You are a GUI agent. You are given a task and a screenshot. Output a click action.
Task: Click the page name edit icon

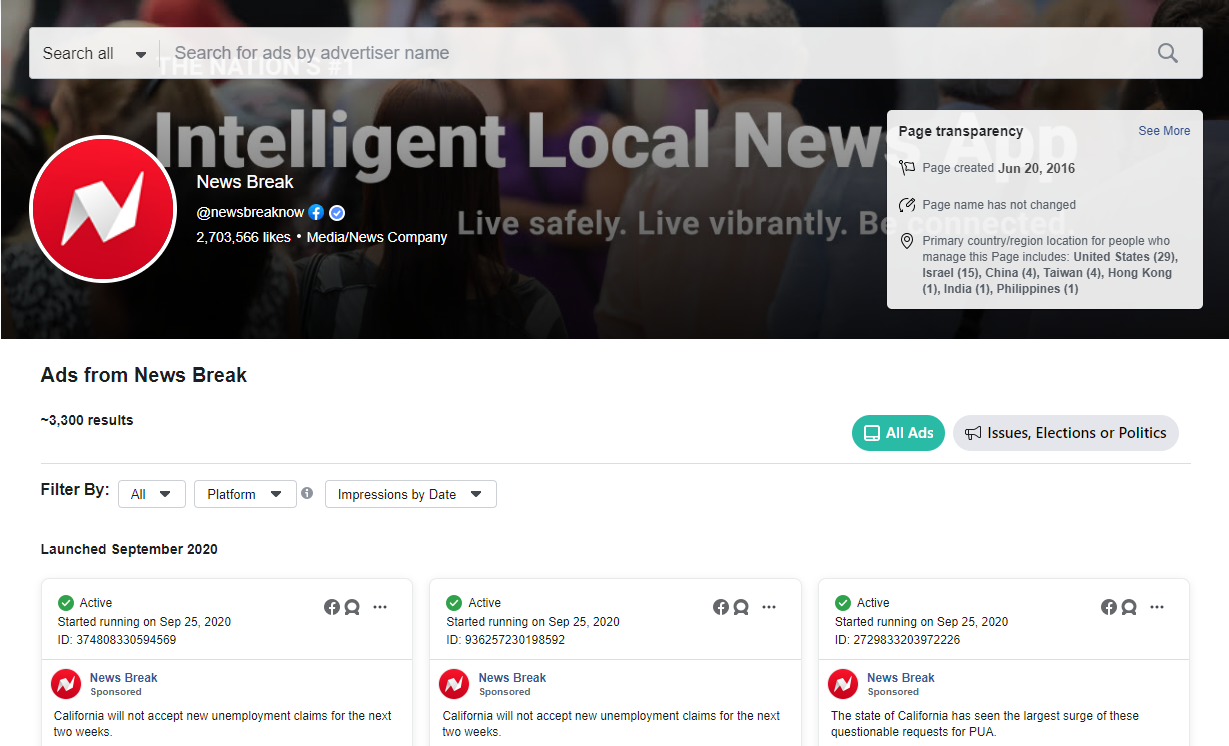pyautogui.click(x=907, y=205)
